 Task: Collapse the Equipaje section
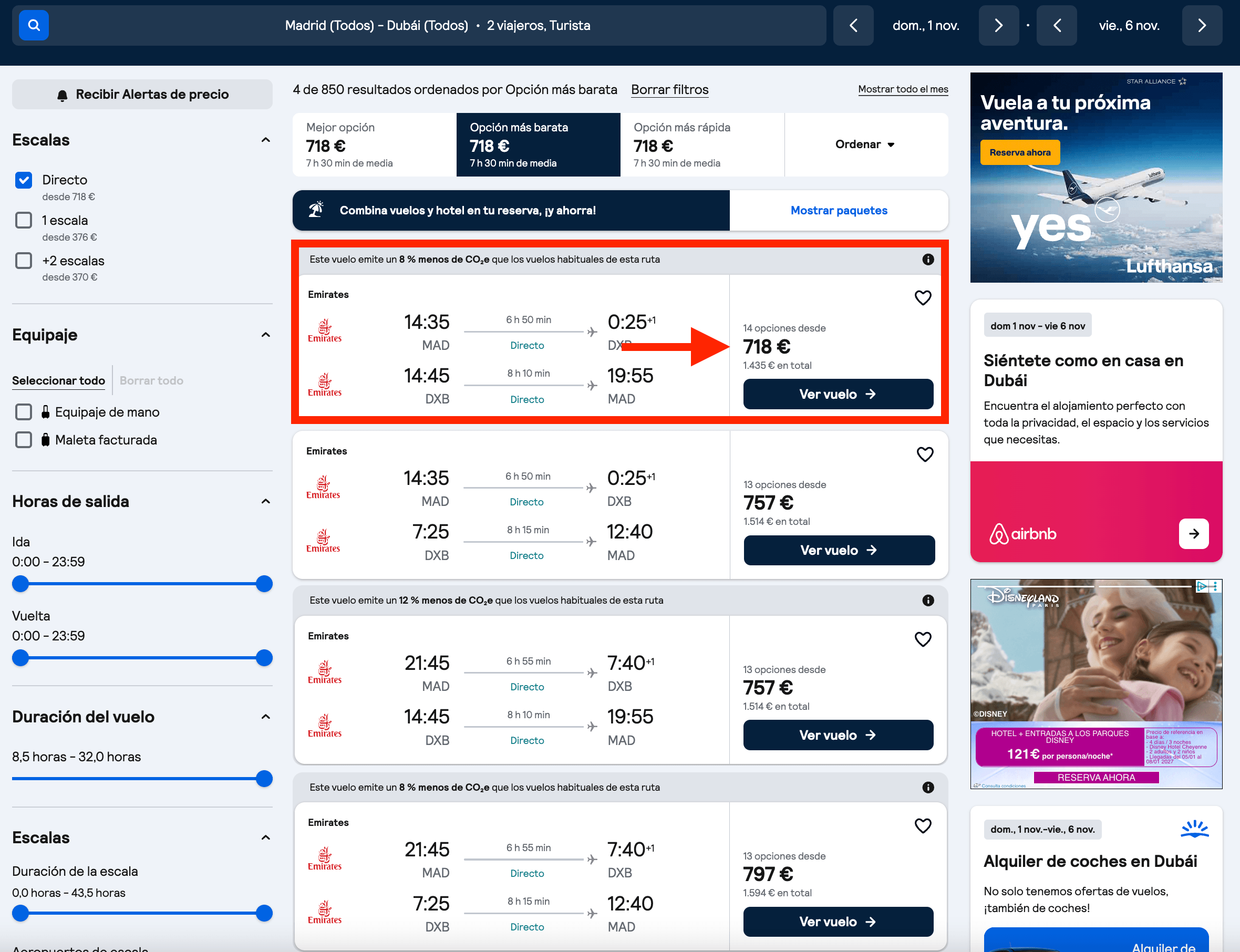265,335
